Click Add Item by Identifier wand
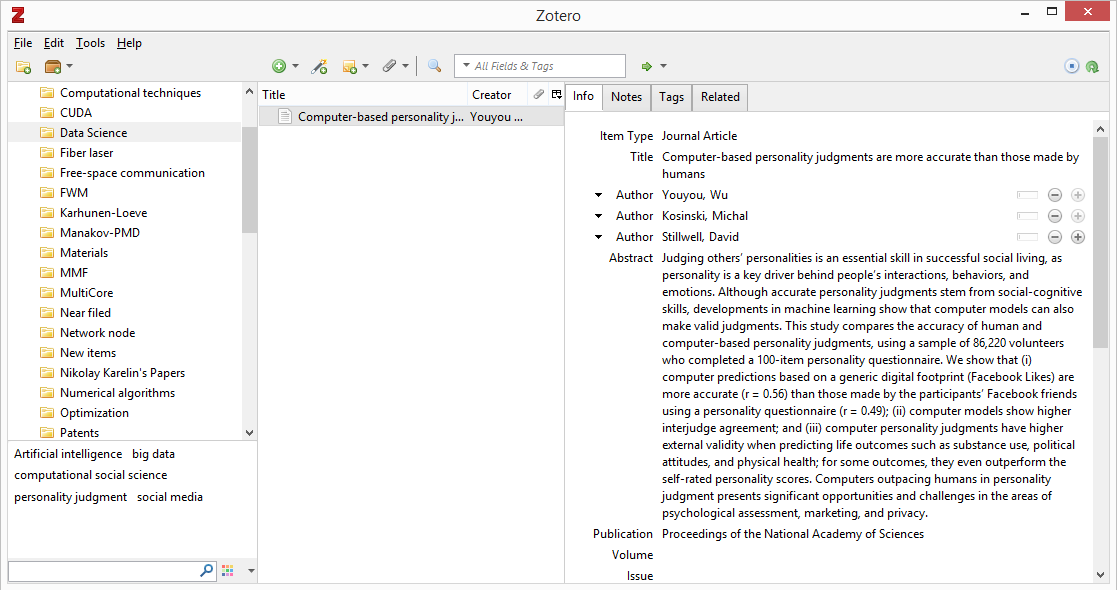 (x=319, y=67)
